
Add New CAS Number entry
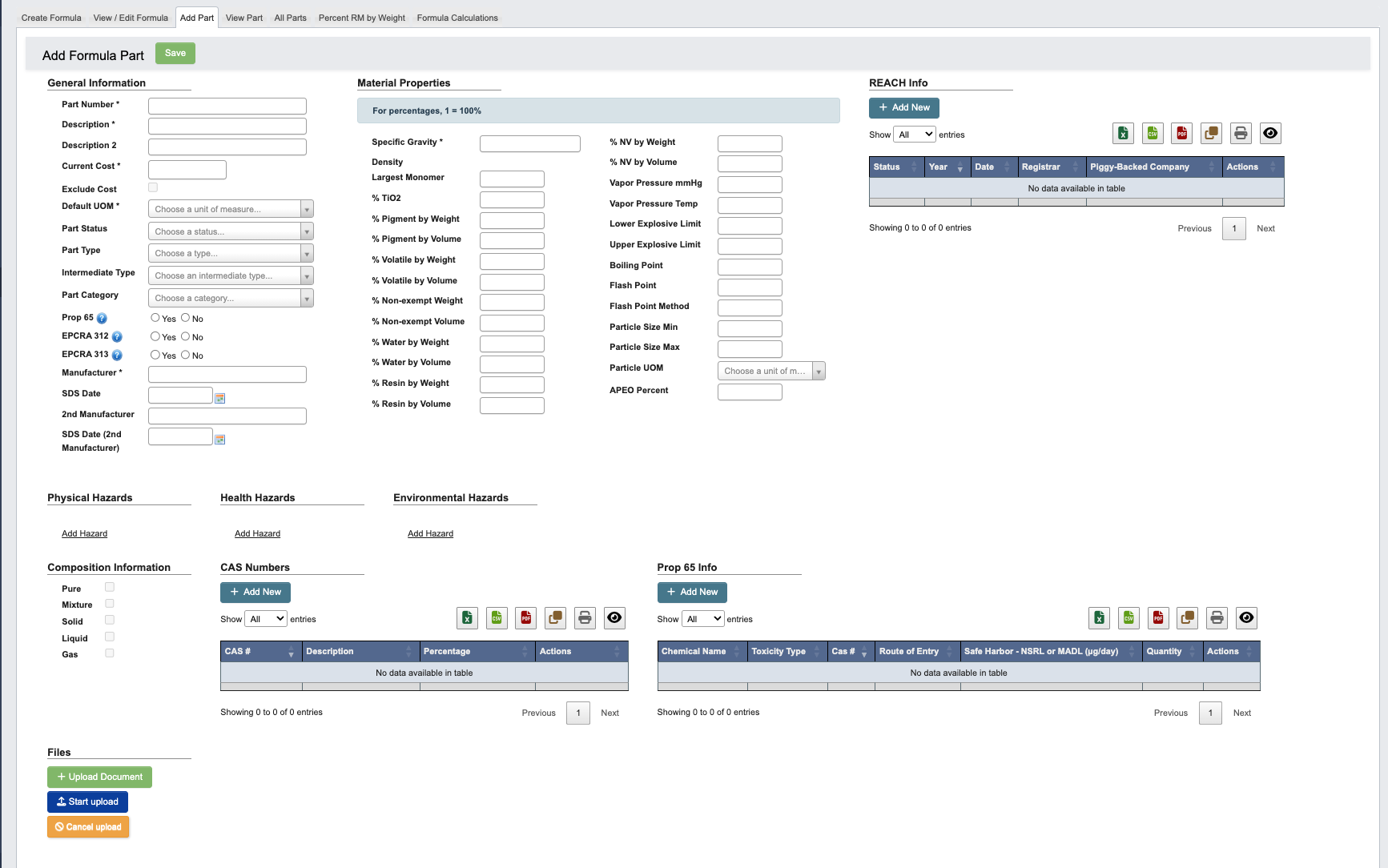click(x=255, y=592)
